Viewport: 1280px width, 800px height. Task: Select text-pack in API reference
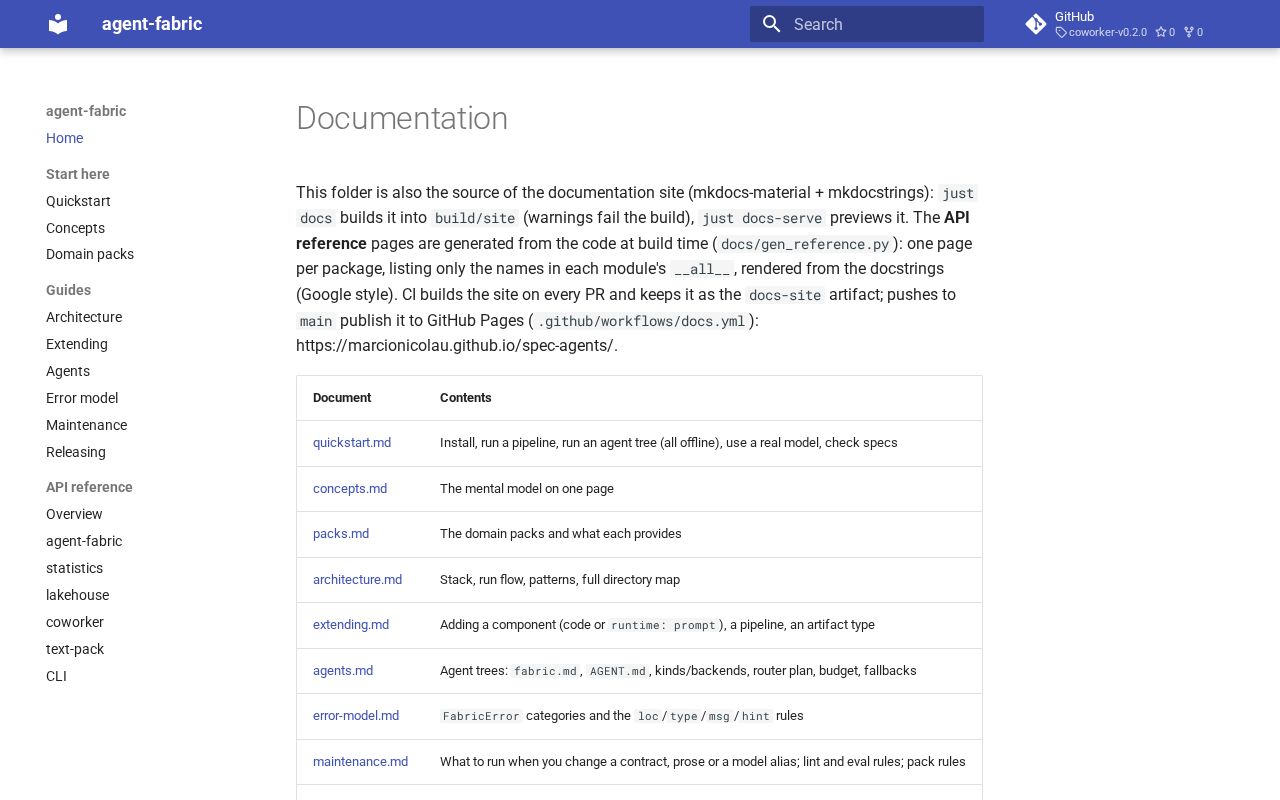(75, 649)
